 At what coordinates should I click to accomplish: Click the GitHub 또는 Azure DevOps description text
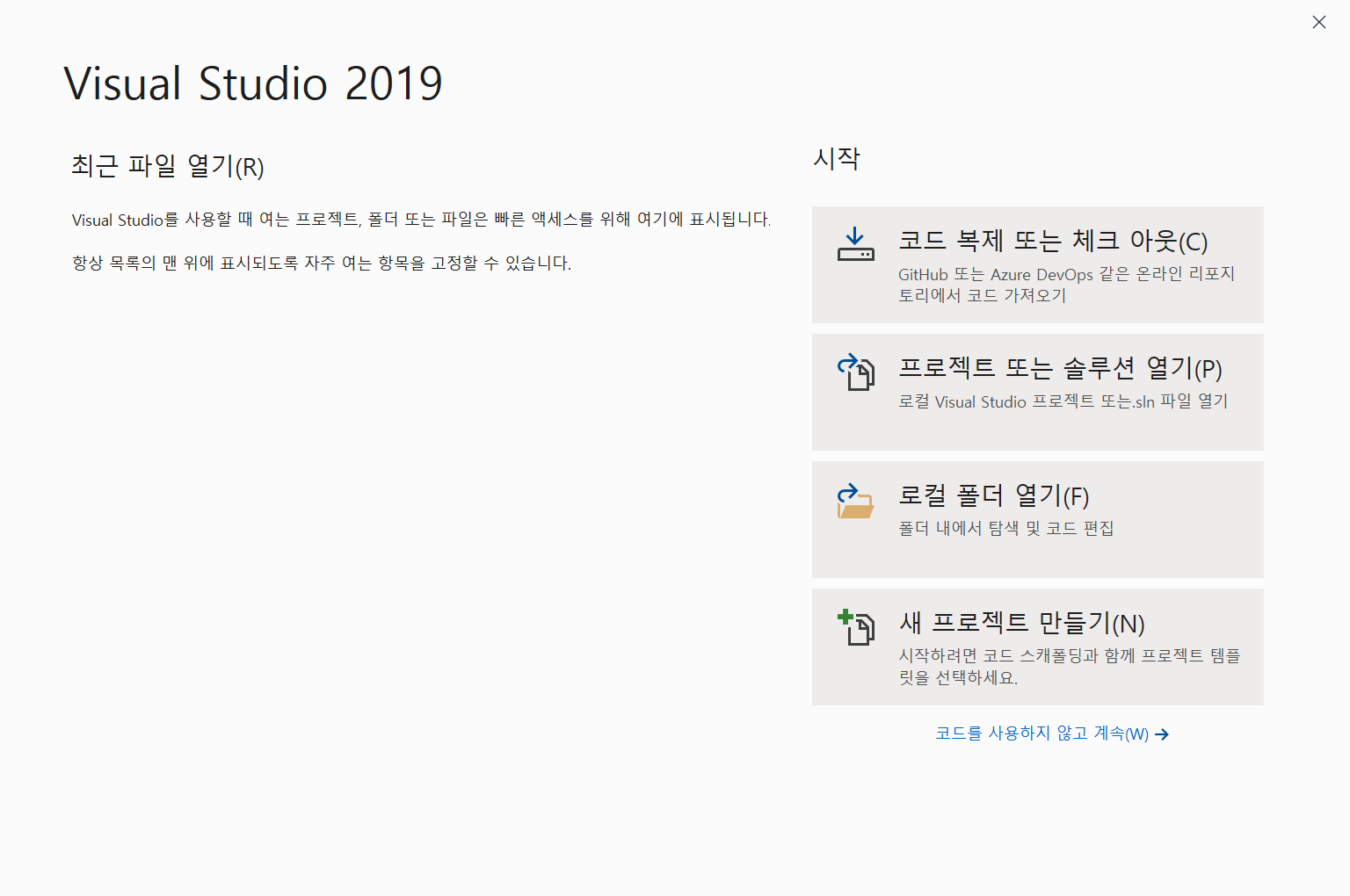pyautogui.click(x=1067, y=285)
